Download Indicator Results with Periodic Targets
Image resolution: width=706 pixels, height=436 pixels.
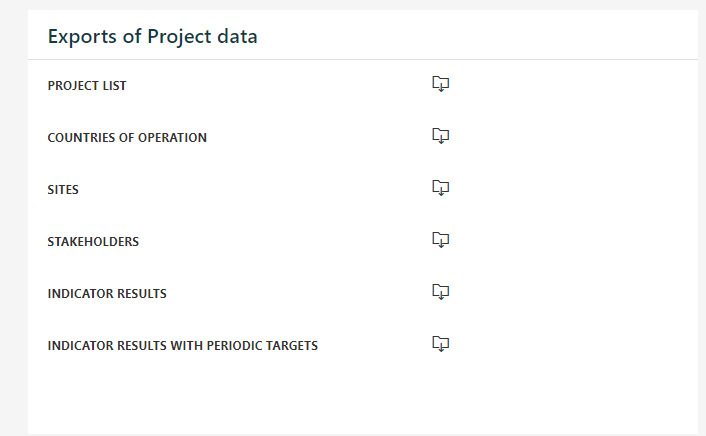pos(441,344)
